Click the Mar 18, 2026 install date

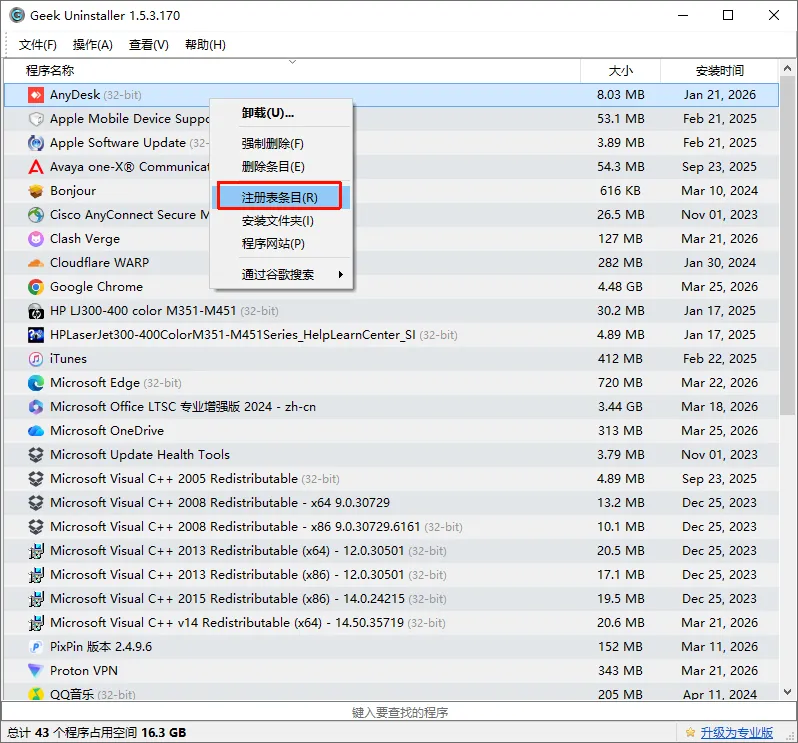pyautogui.click(x=719, y=407)
